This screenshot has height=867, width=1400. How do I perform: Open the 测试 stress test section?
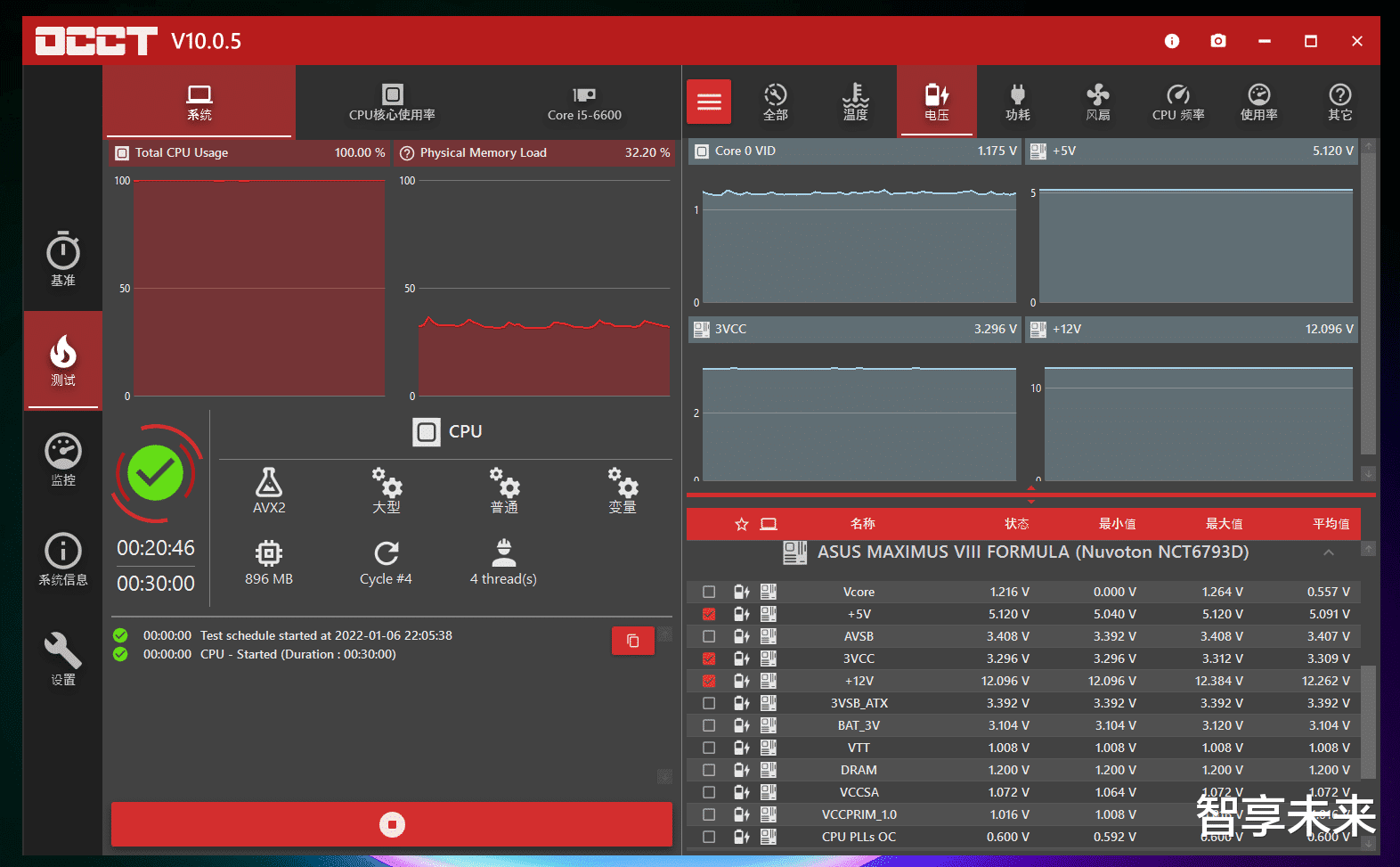(x=63, y=360)
